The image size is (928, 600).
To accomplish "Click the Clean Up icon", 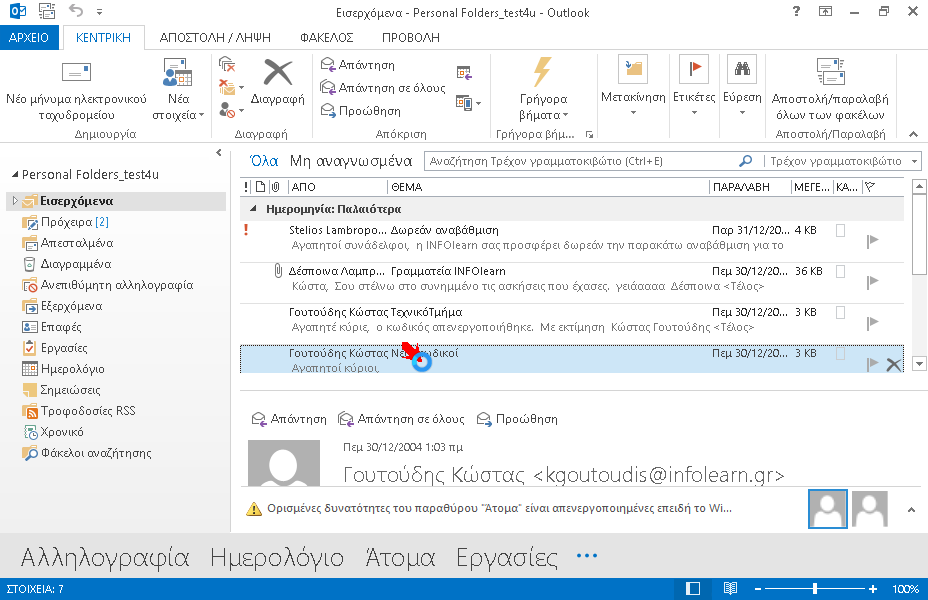I will click(227, 87).
